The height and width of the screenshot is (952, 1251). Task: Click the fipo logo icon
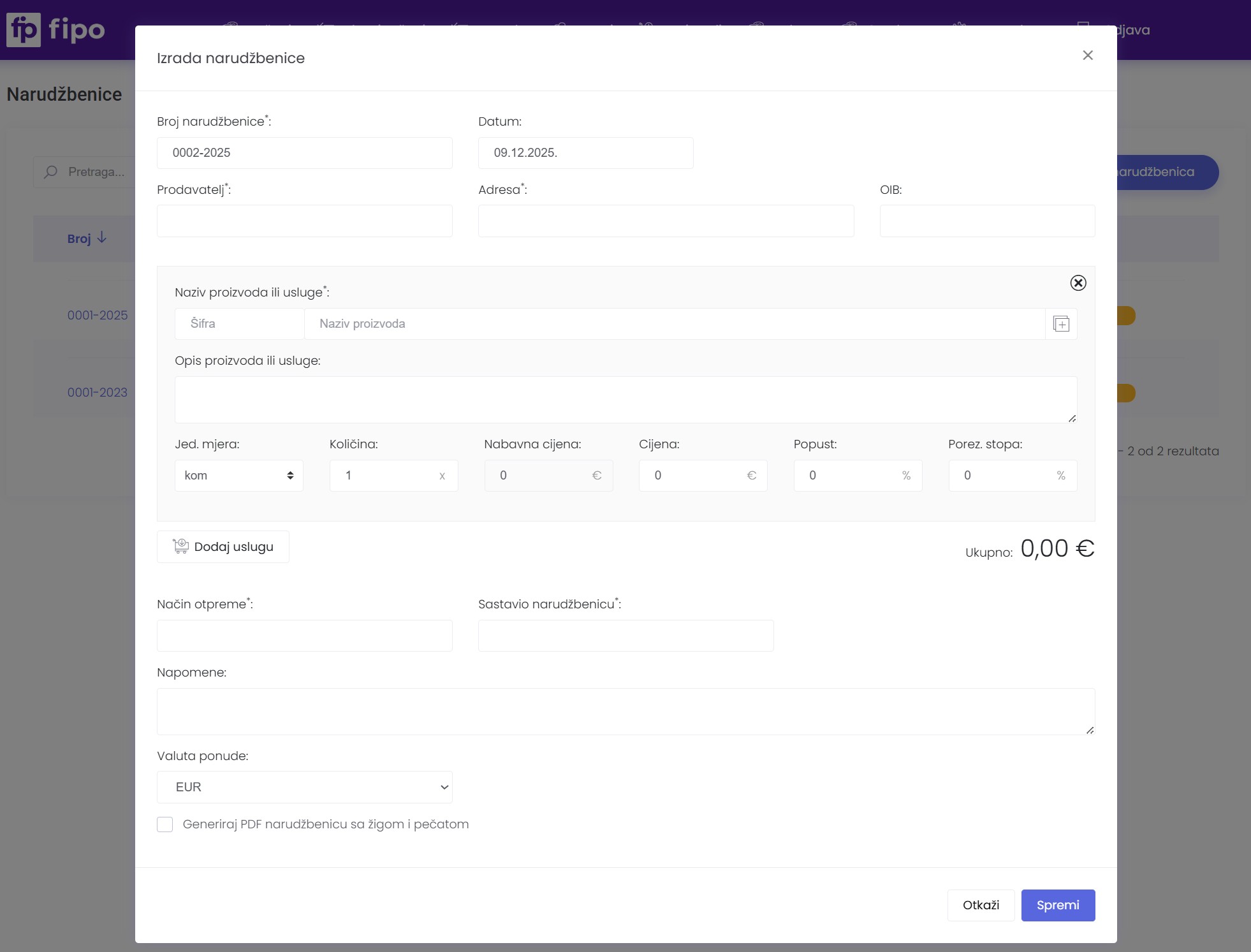point(24,30)
